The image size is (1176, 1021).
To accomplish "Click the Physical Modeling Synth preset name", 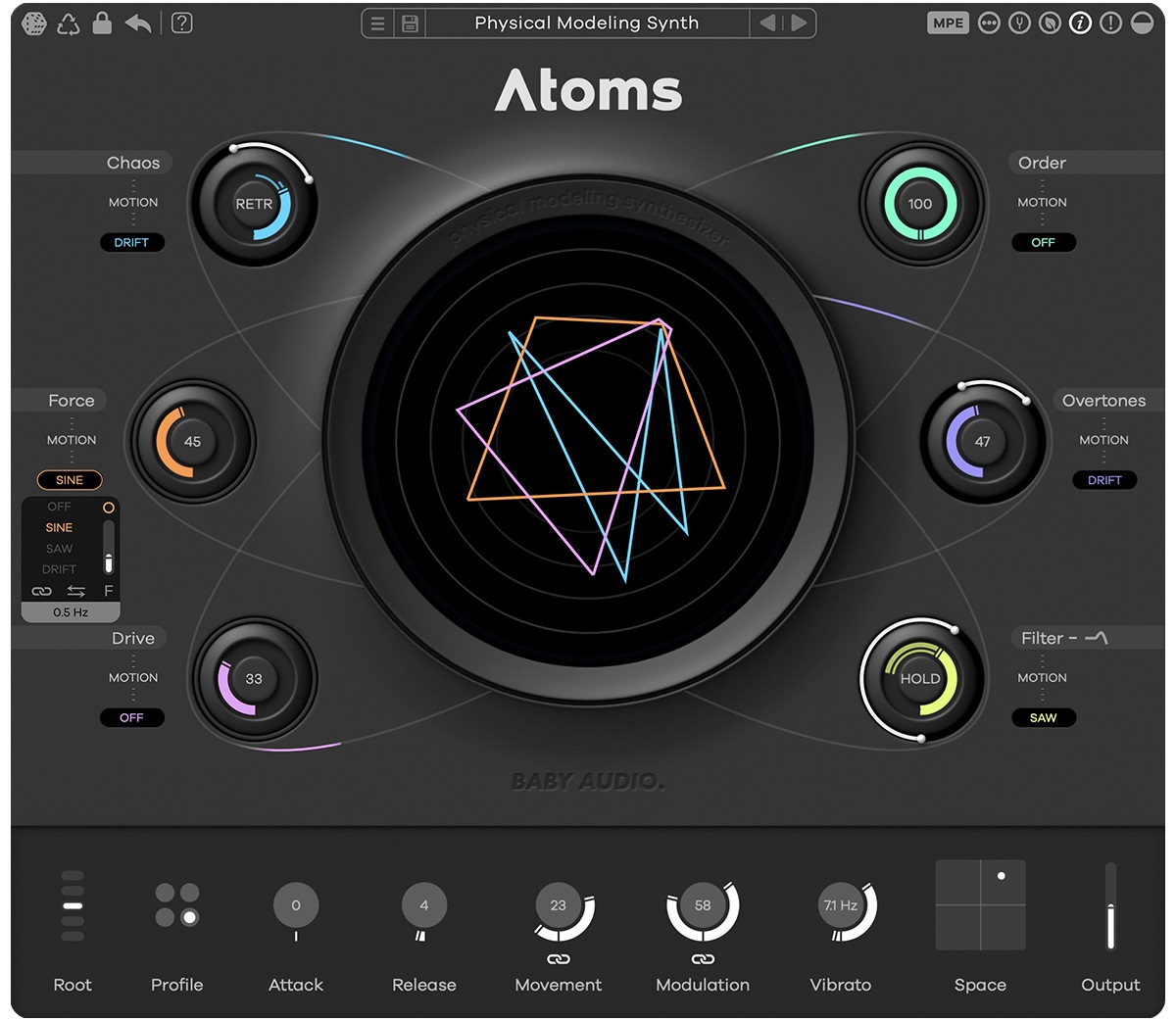I will point(588,23).
